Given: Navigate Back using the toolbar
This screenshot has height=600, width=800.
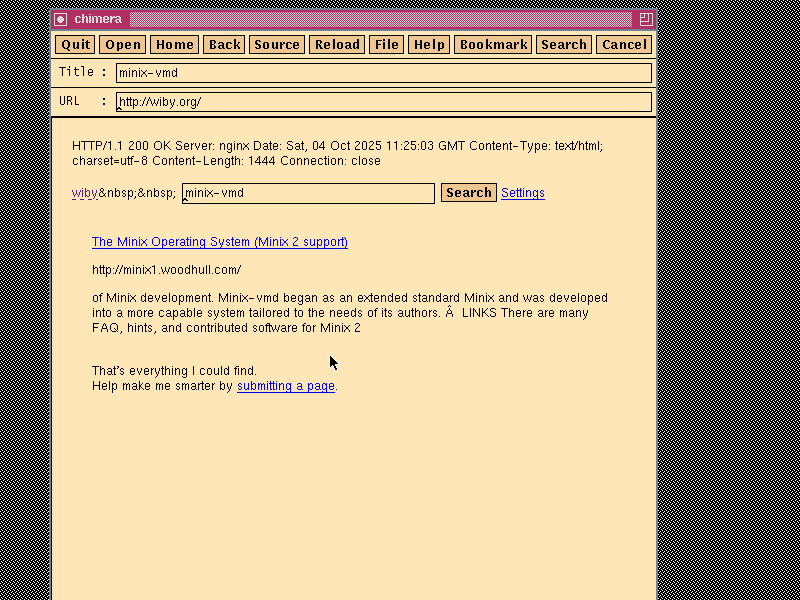Looking at the screenshot, I should pyautogui.click(x=224, y=44).
